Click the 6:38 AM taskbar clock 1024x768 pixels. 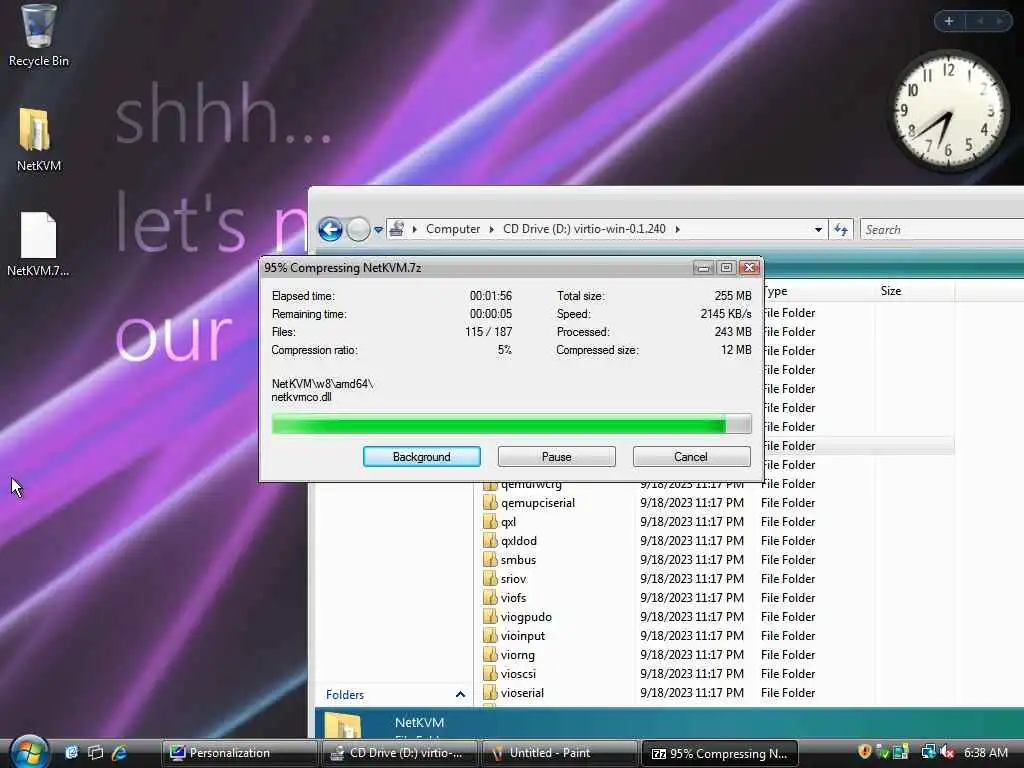[985, 752]
